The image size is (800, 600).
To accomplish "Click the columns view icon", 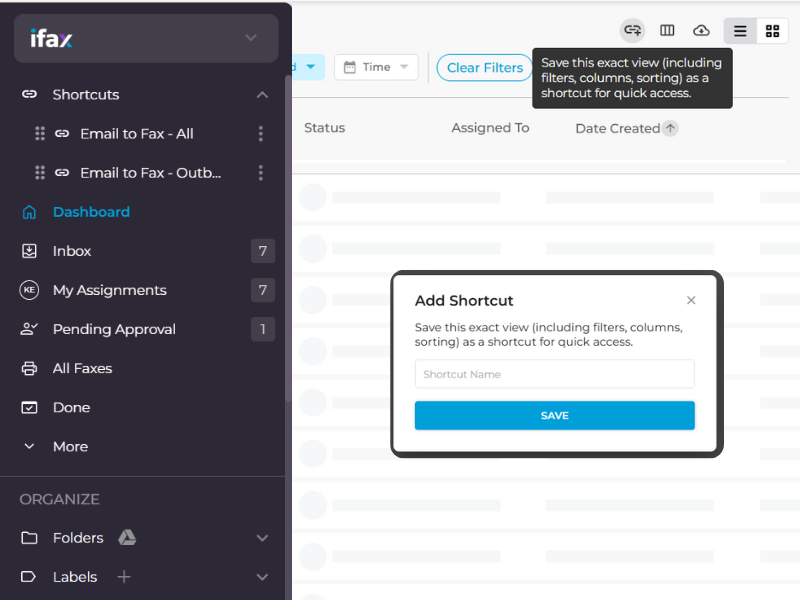I will click(x=667, y=30).
